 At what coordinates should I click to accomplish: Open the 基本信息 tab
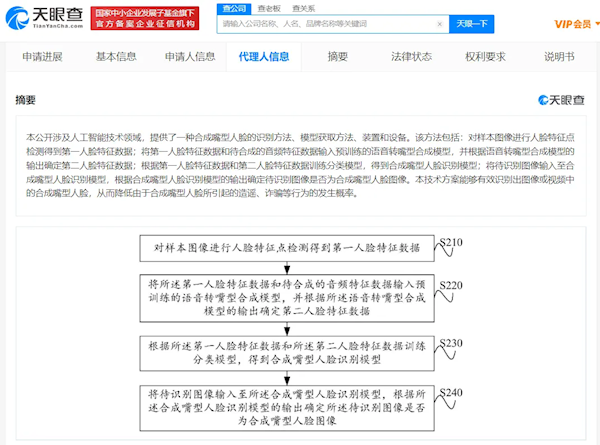(116, 57)
